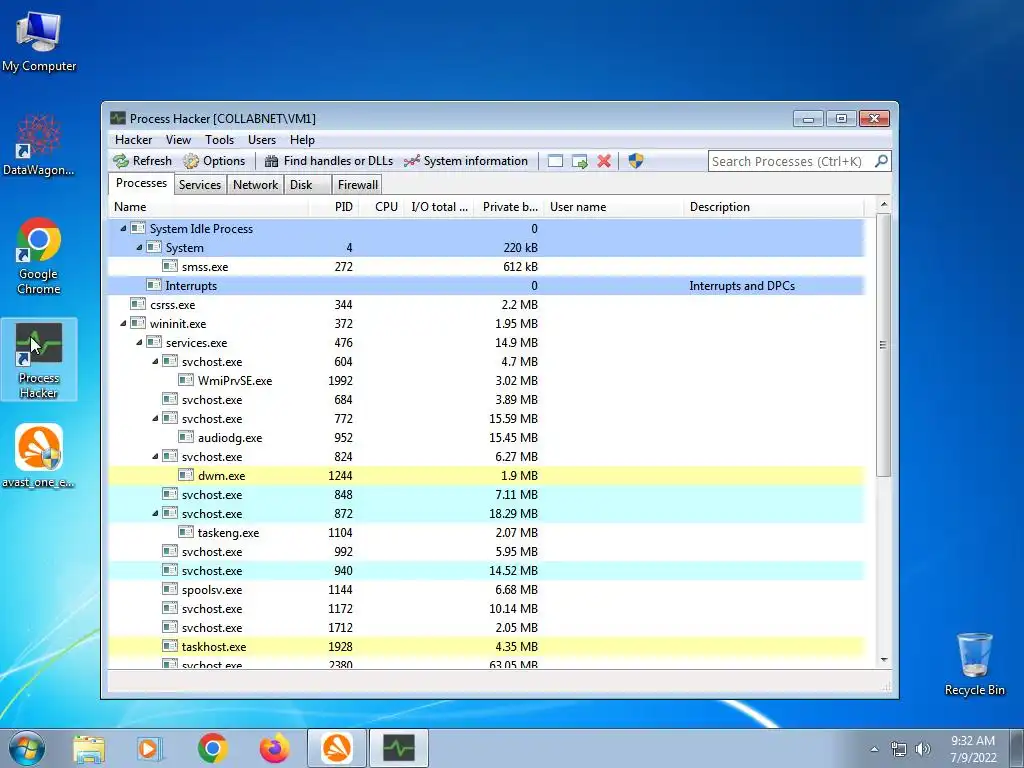Collapse svchost.exe PID 772 node

(155, 419)
